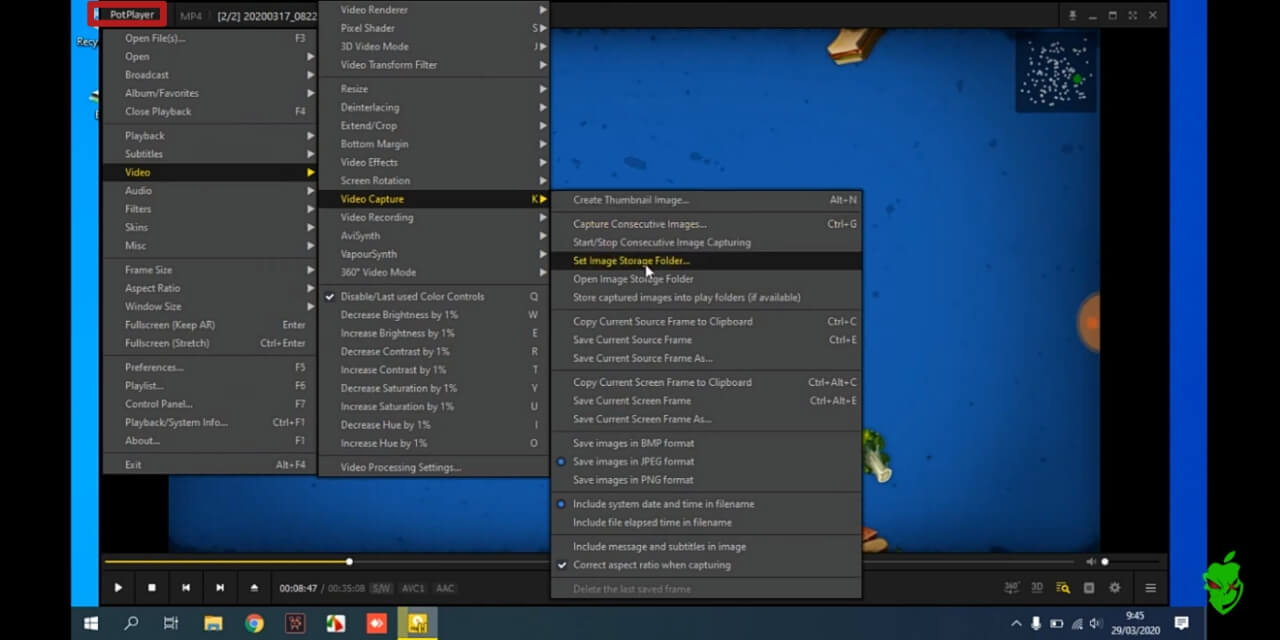Toggle the S/W decoder indicator
The image size is (1280, 640).
coord(381,588)
